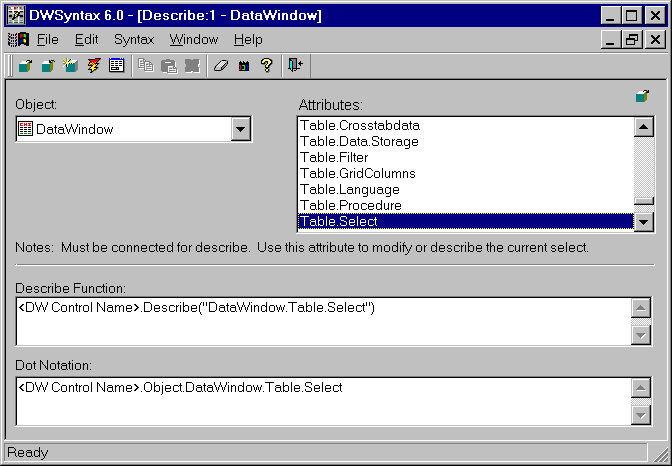Select Table.Filter attribute
672x466 pixels.
[465, 157]
